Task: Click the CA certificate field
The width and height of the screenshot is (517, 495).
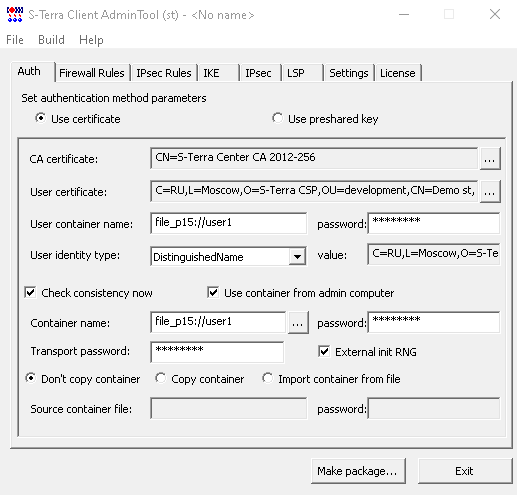Action: coord(314,158)
